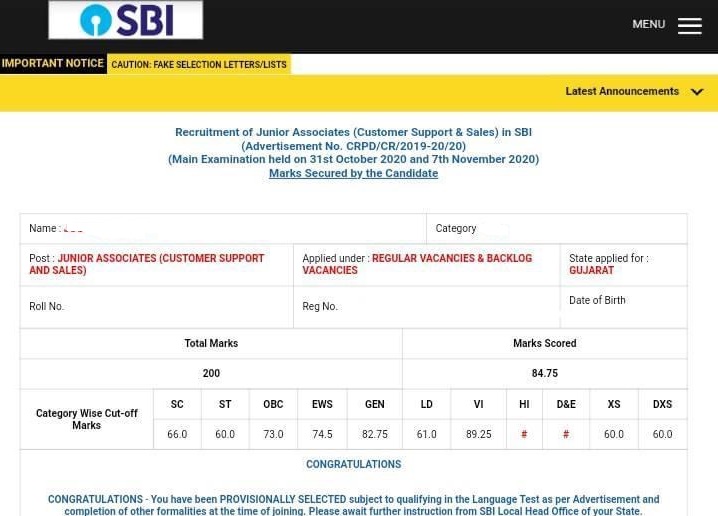Image resolution: width=718 pixels, height=516 pixels.
Task: Click the ST column header
Action: click(225, 404)
